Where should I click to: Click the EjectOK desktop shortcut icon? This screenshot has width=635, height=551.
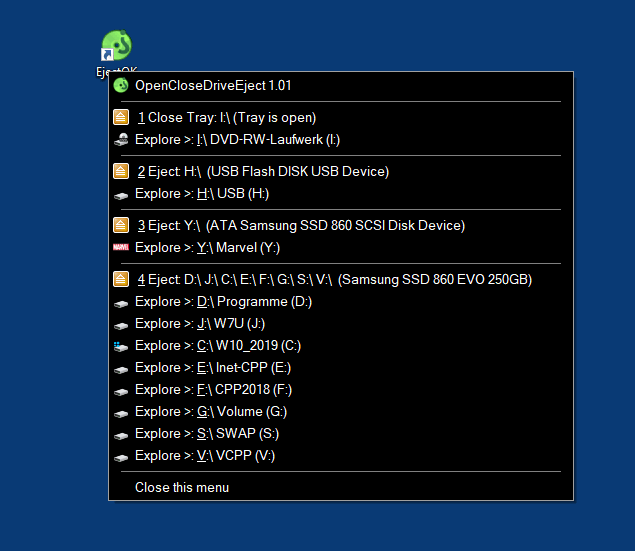[117, 47]
